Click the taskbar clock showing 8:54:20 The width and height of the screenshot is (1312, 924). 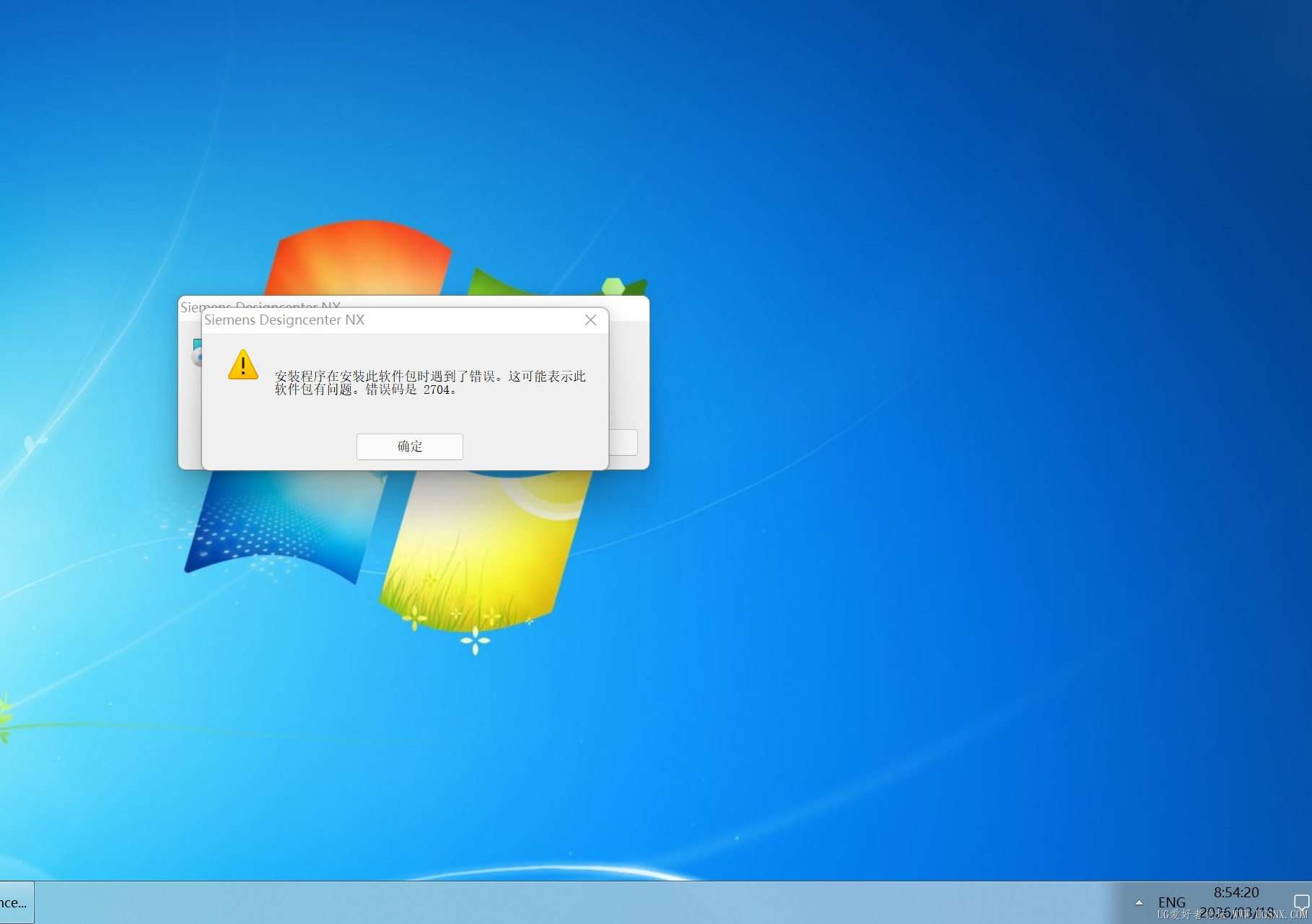(x=1236, y=892)
